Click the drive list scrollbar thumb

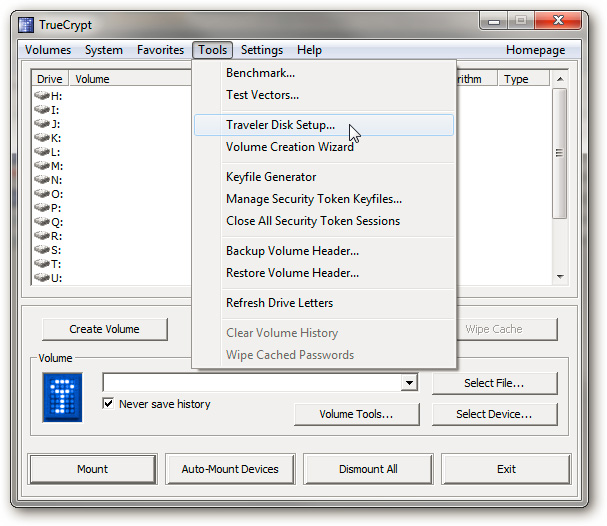coord(560,153)
